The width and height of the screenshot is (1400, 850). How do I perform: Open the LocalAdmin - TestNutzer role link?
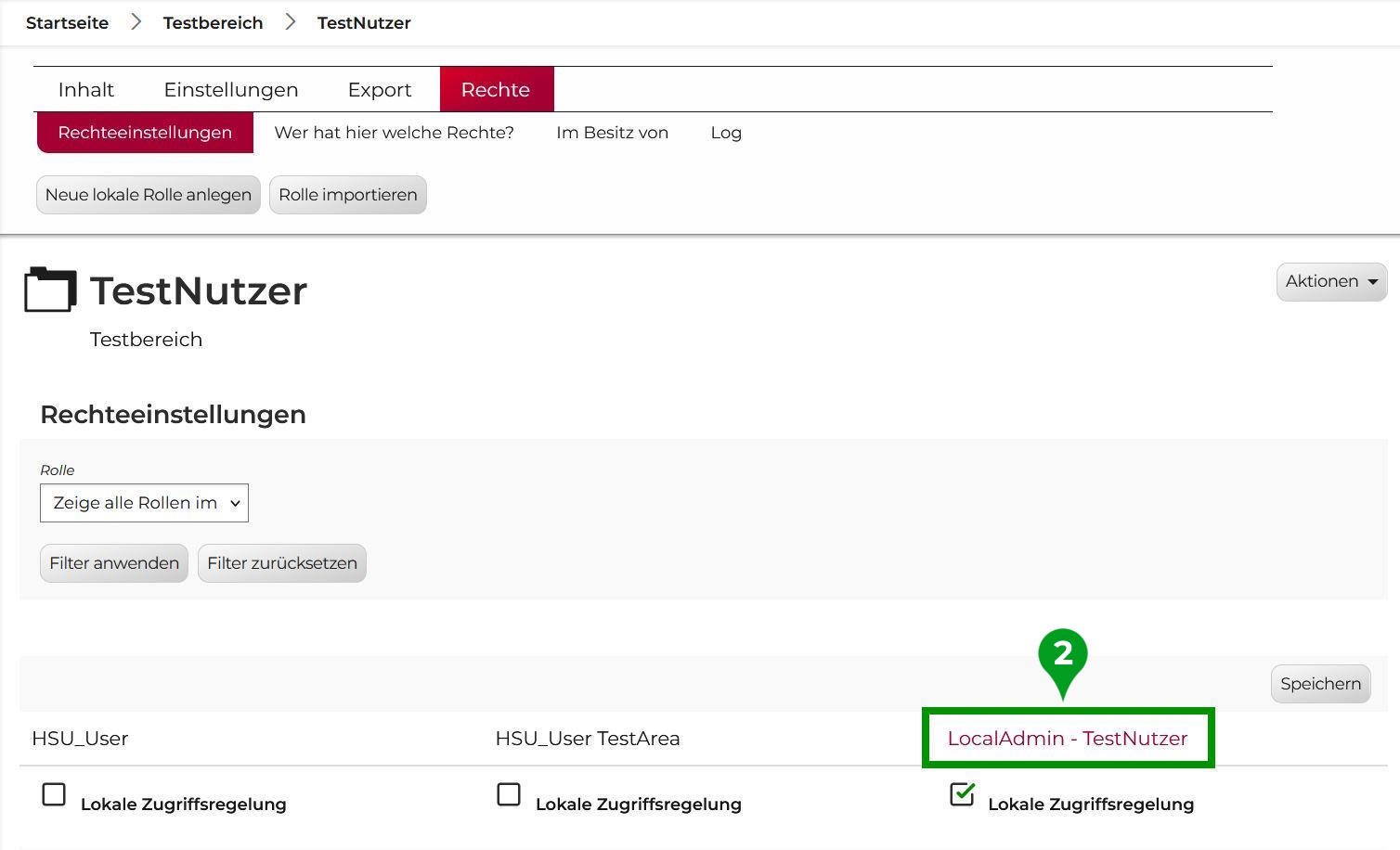coord(1067,739)
